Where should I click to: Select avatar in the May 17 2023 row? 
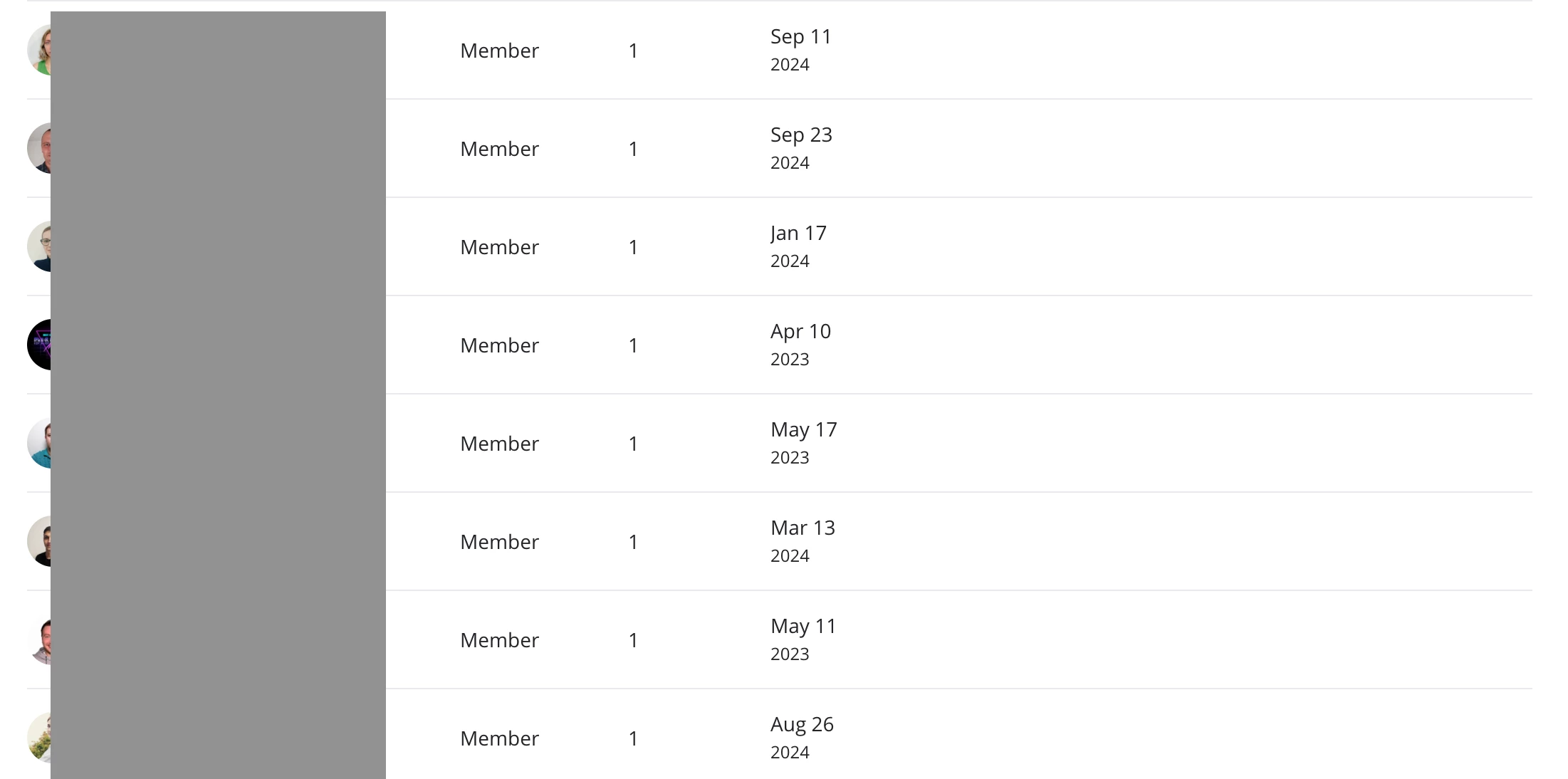(39, 443)
